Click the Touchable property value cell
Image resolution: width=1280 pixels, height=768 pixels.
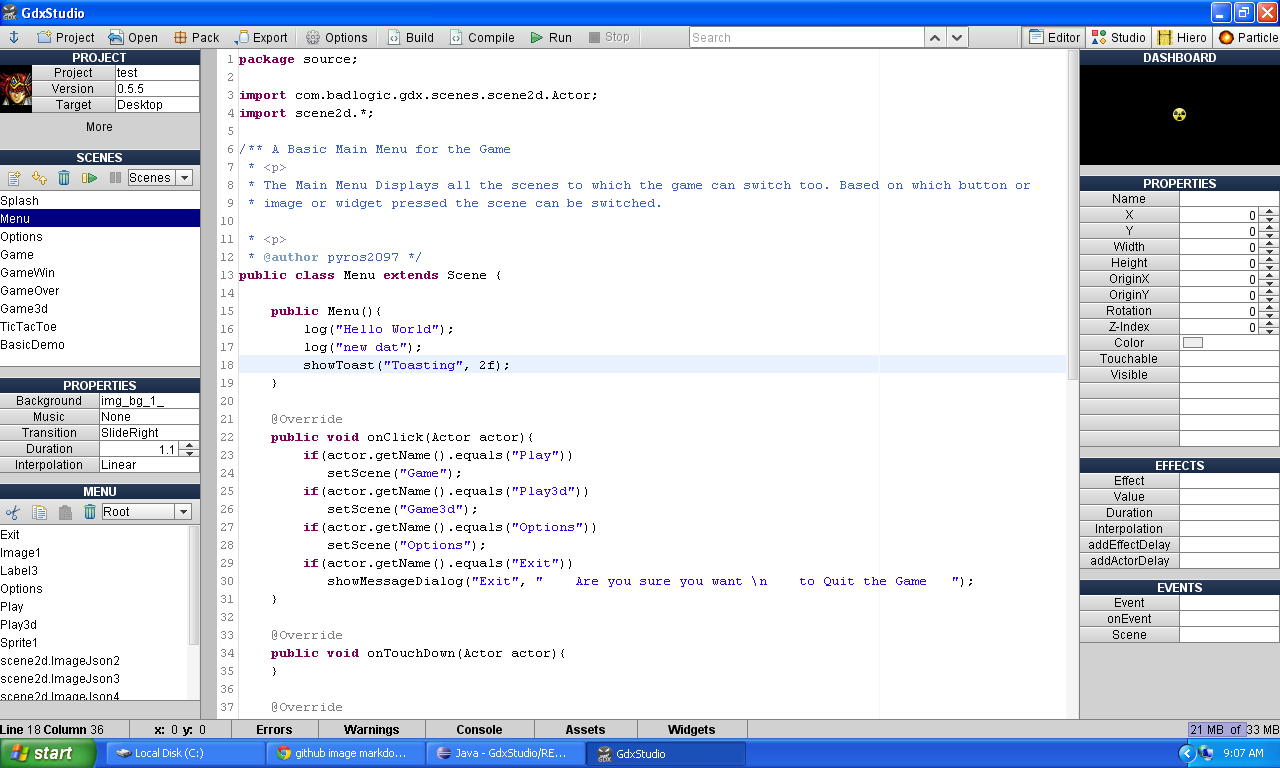[x=1229, y=359]
